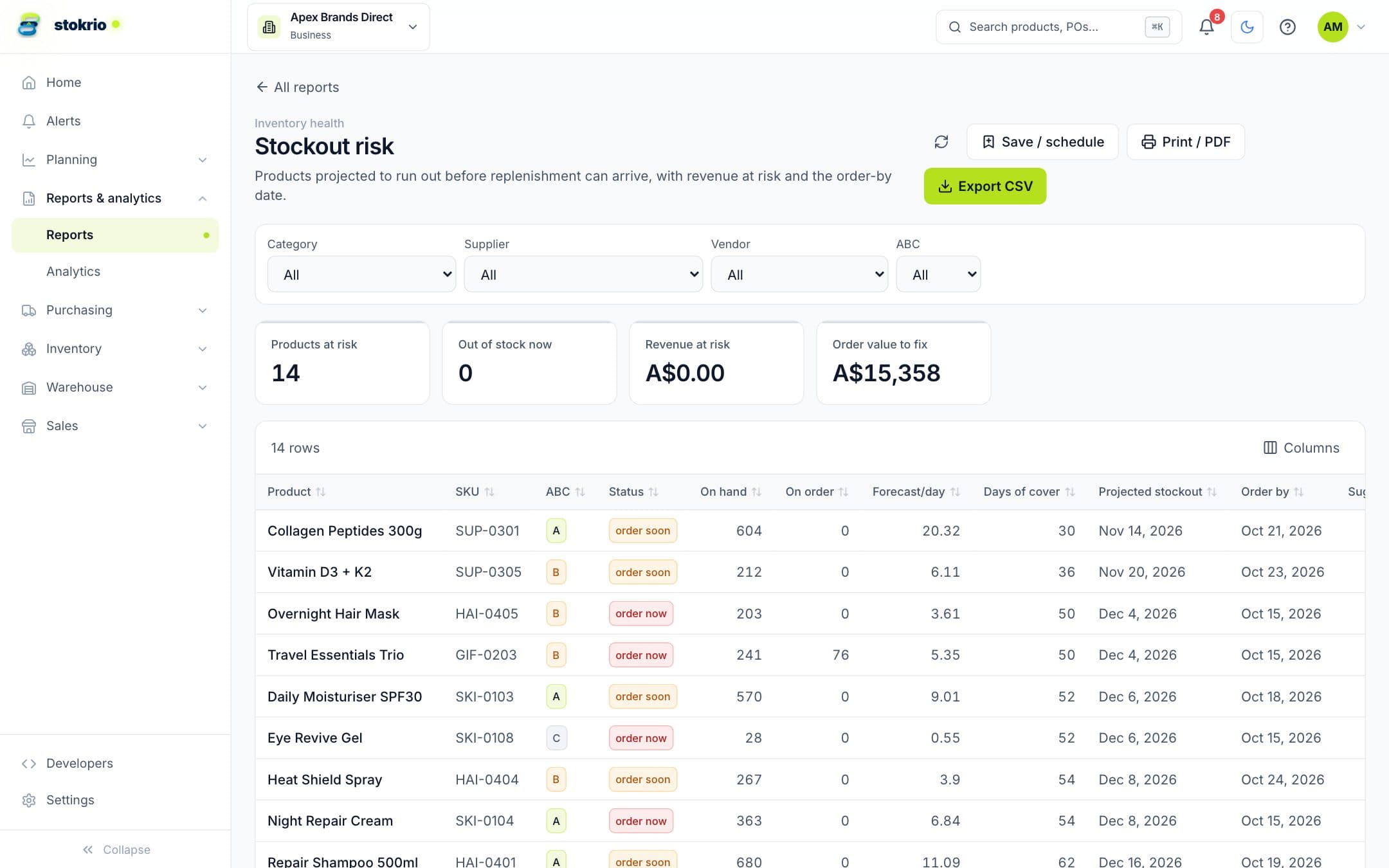
Task: Click Print / PDF button
Action: pyautogui.click(x=1186, y=141)
